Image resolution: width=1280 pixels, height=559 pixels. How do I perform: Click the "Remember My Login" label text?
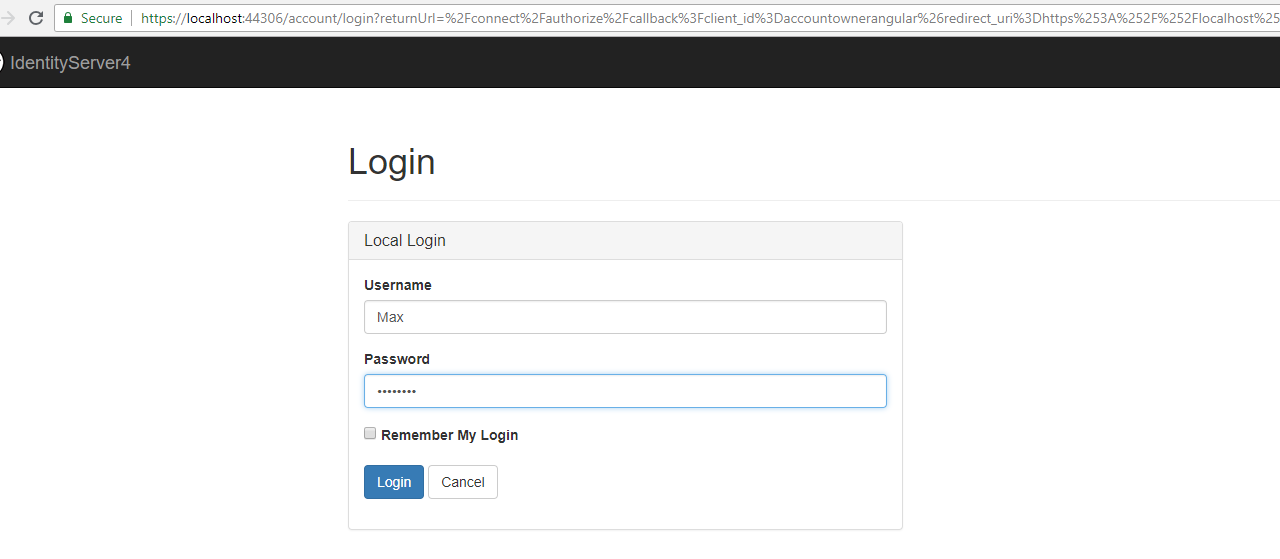click(x=449, y=435)
